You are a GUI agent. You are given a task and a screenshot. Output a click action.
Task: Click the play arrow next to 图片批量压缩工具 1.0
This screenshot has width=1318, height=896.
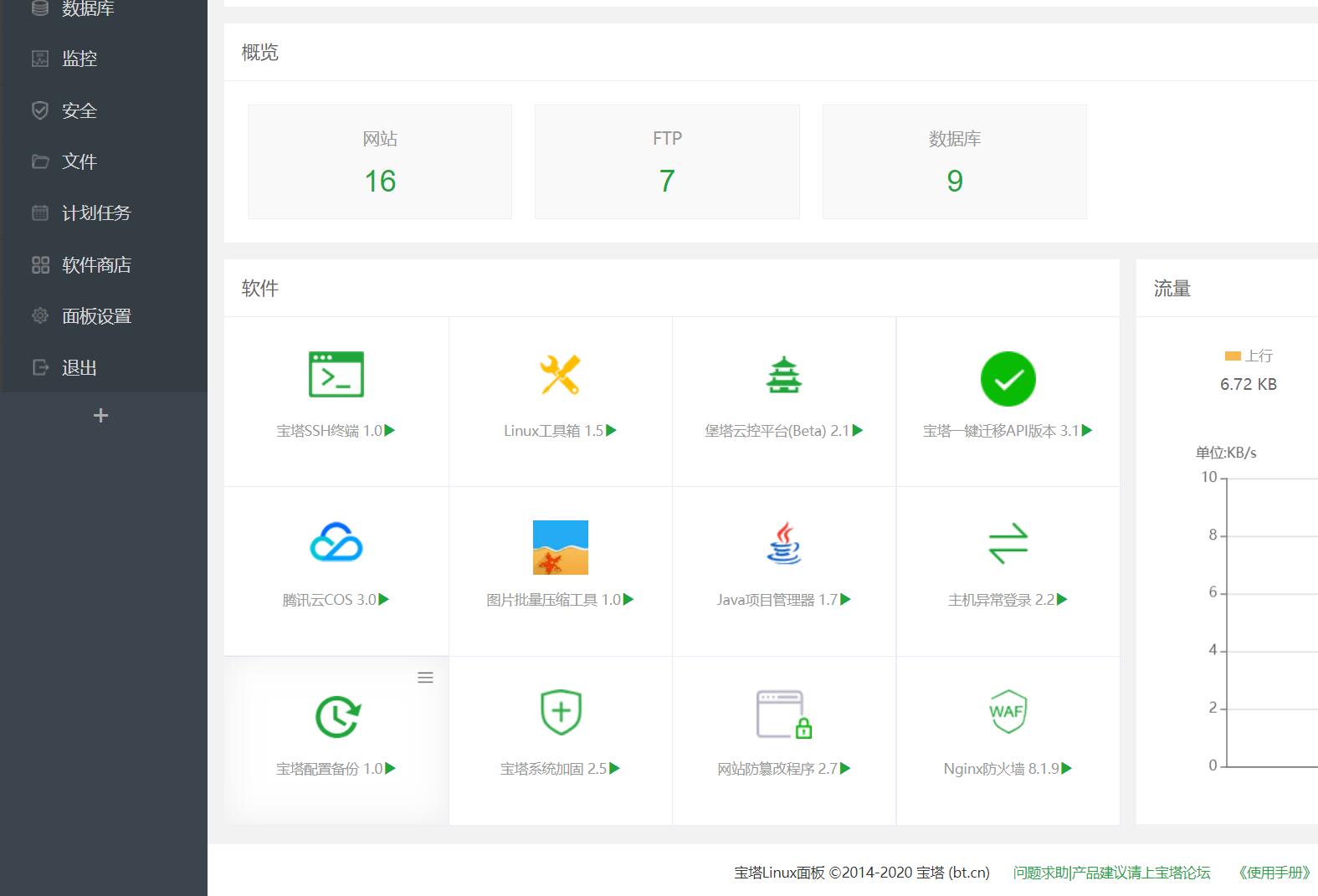click(628, 599)
